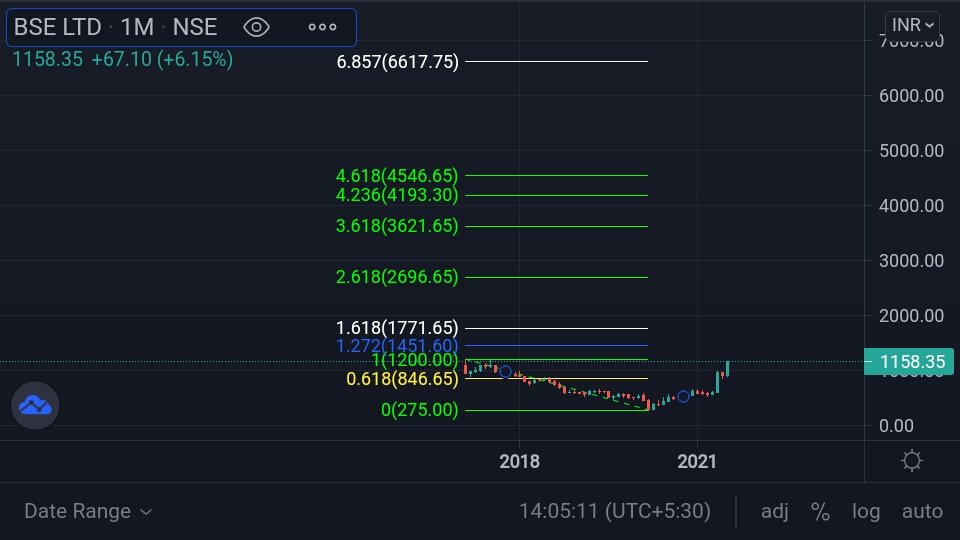Screen dimensions: 960x540
Task: Click the NSE exchange label
Action: [195, 27]
